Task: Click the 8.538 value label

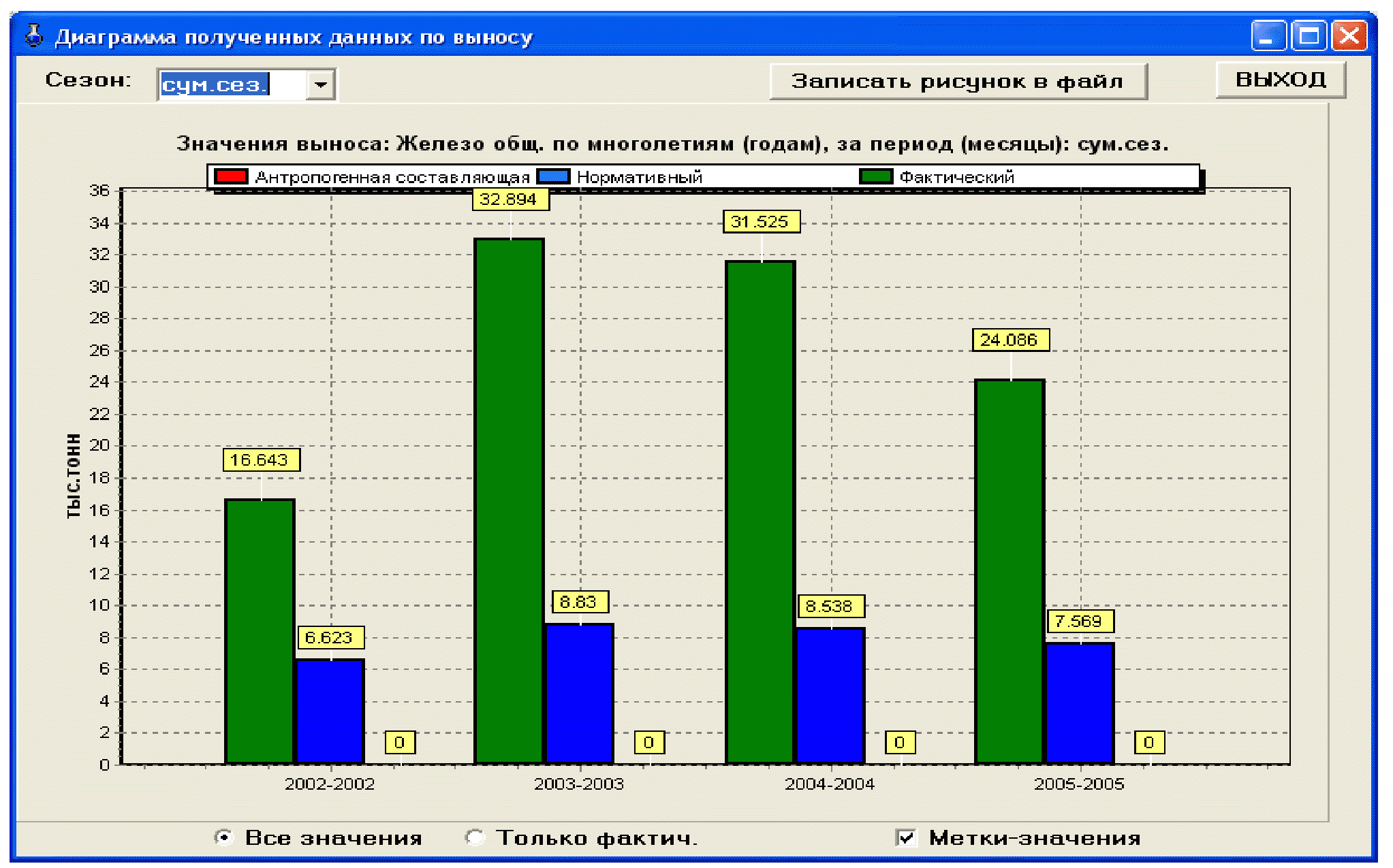Action: click(831, 607)
